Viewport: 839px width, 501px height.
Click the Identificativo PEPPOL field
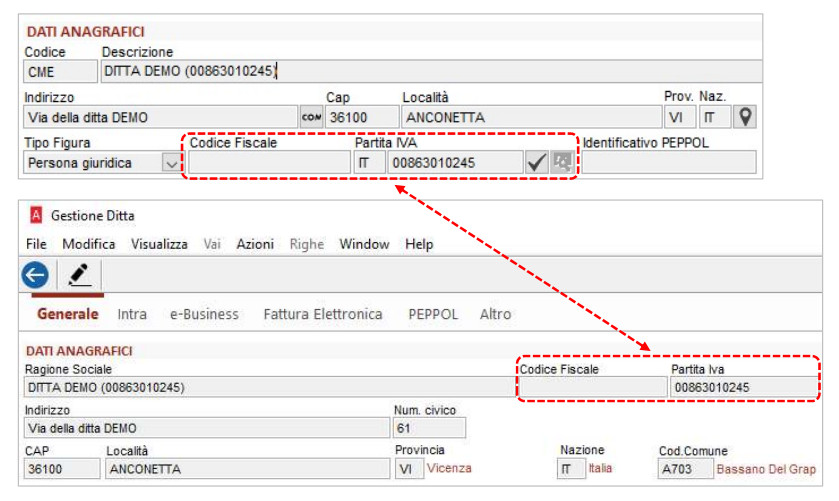point(669,162)
